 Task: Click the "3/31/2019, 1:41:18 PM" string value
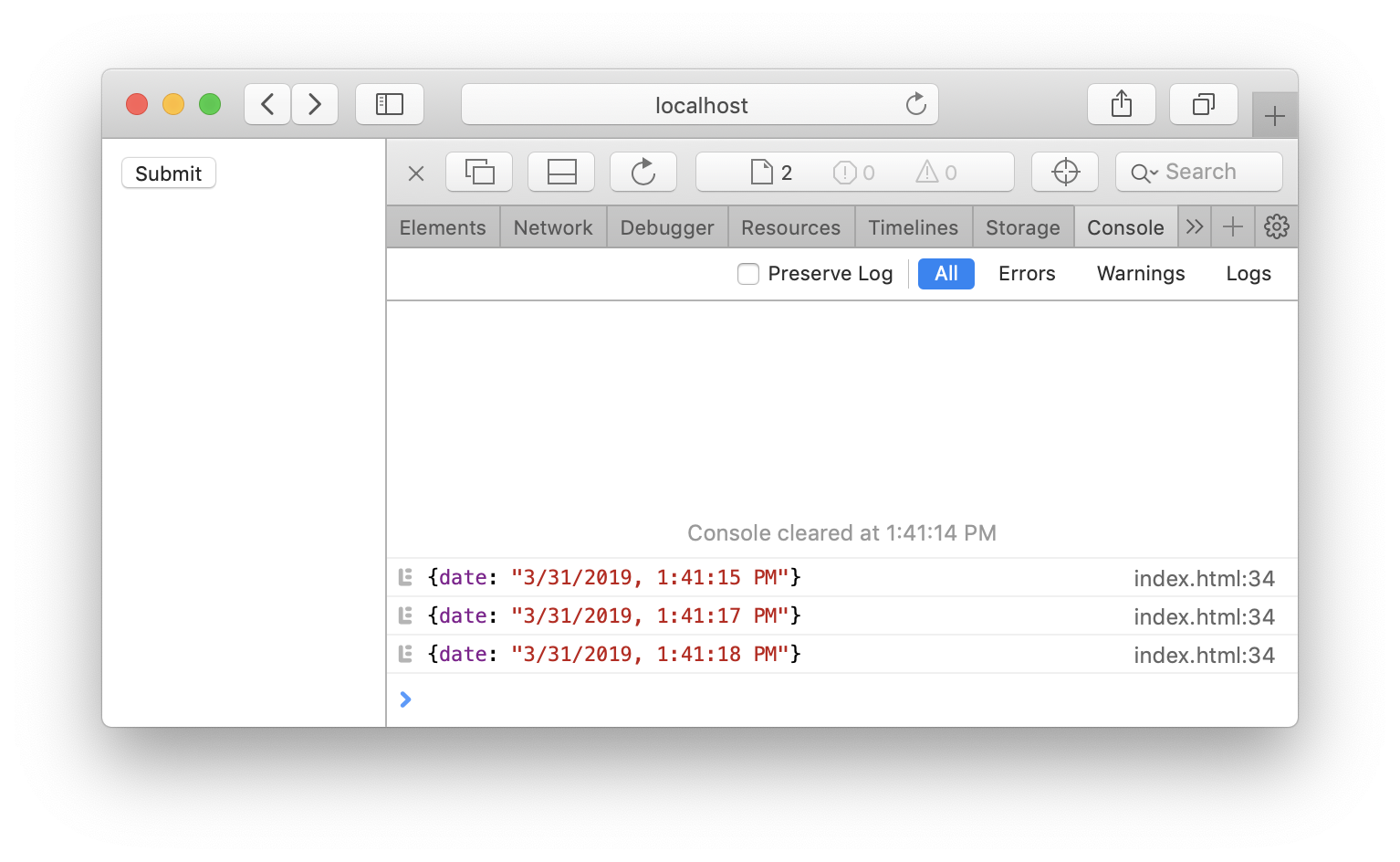tap(650, 654)
